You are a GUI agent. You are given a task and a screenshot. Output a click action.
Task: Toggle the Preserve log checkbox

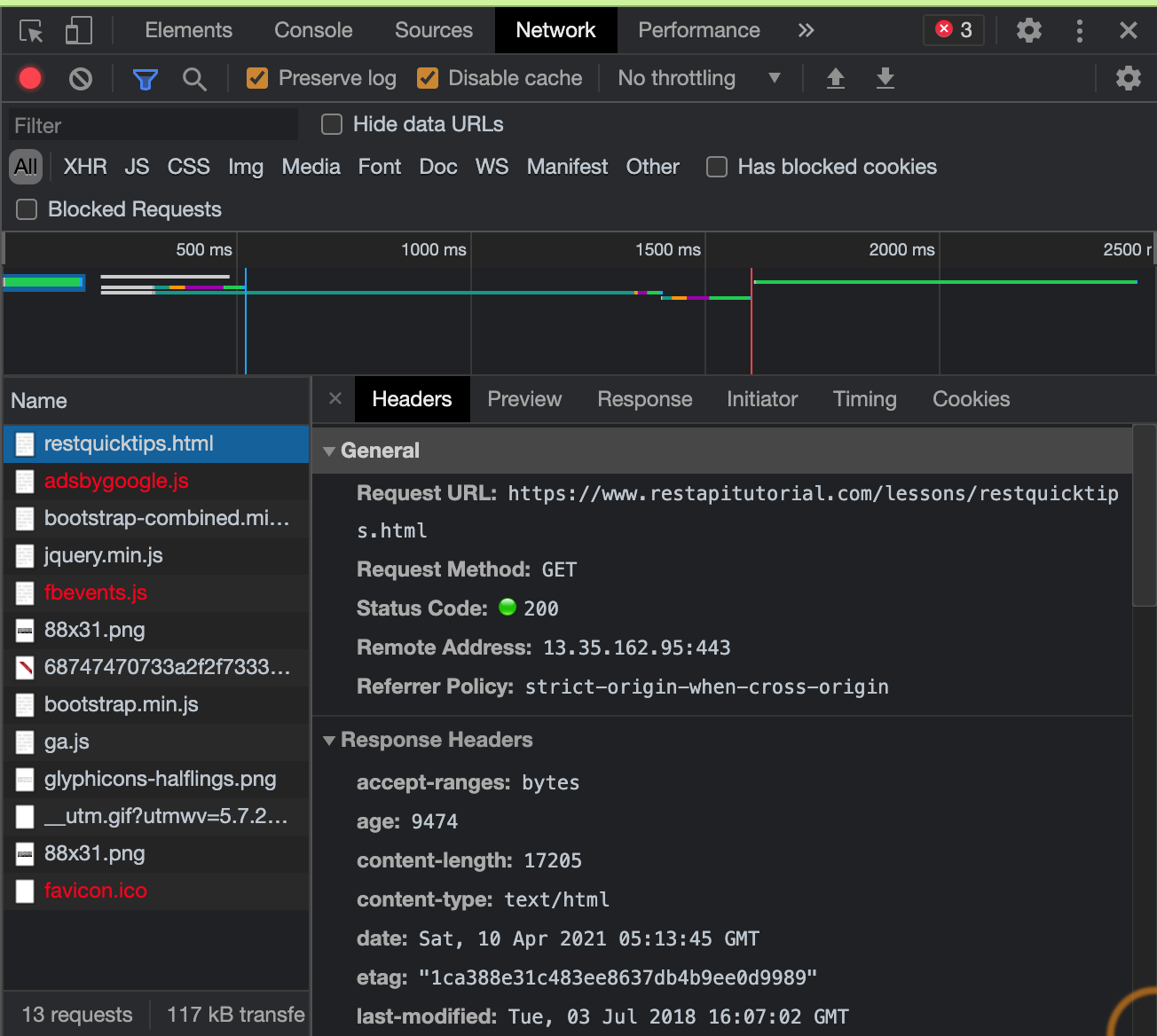point(257,78)
